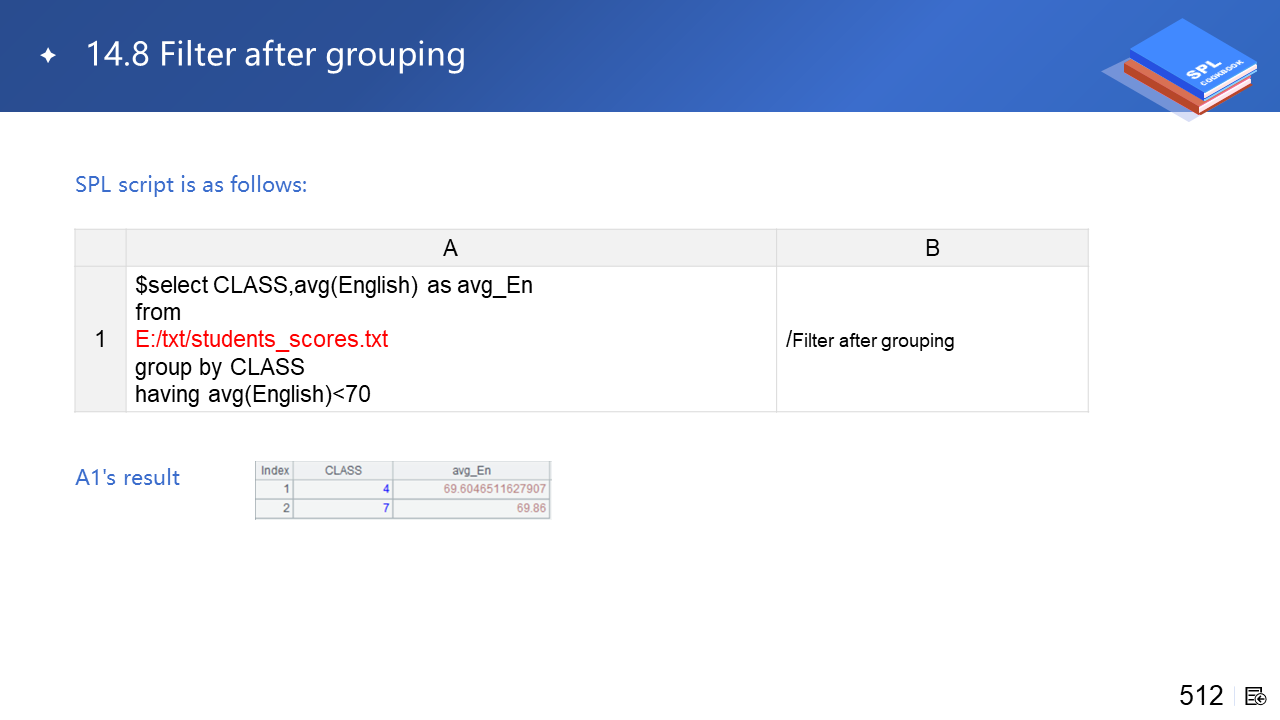Select the 69.86 value in result table
The width and height of the screenshot is (1280, 720).
tap(530, 508)
